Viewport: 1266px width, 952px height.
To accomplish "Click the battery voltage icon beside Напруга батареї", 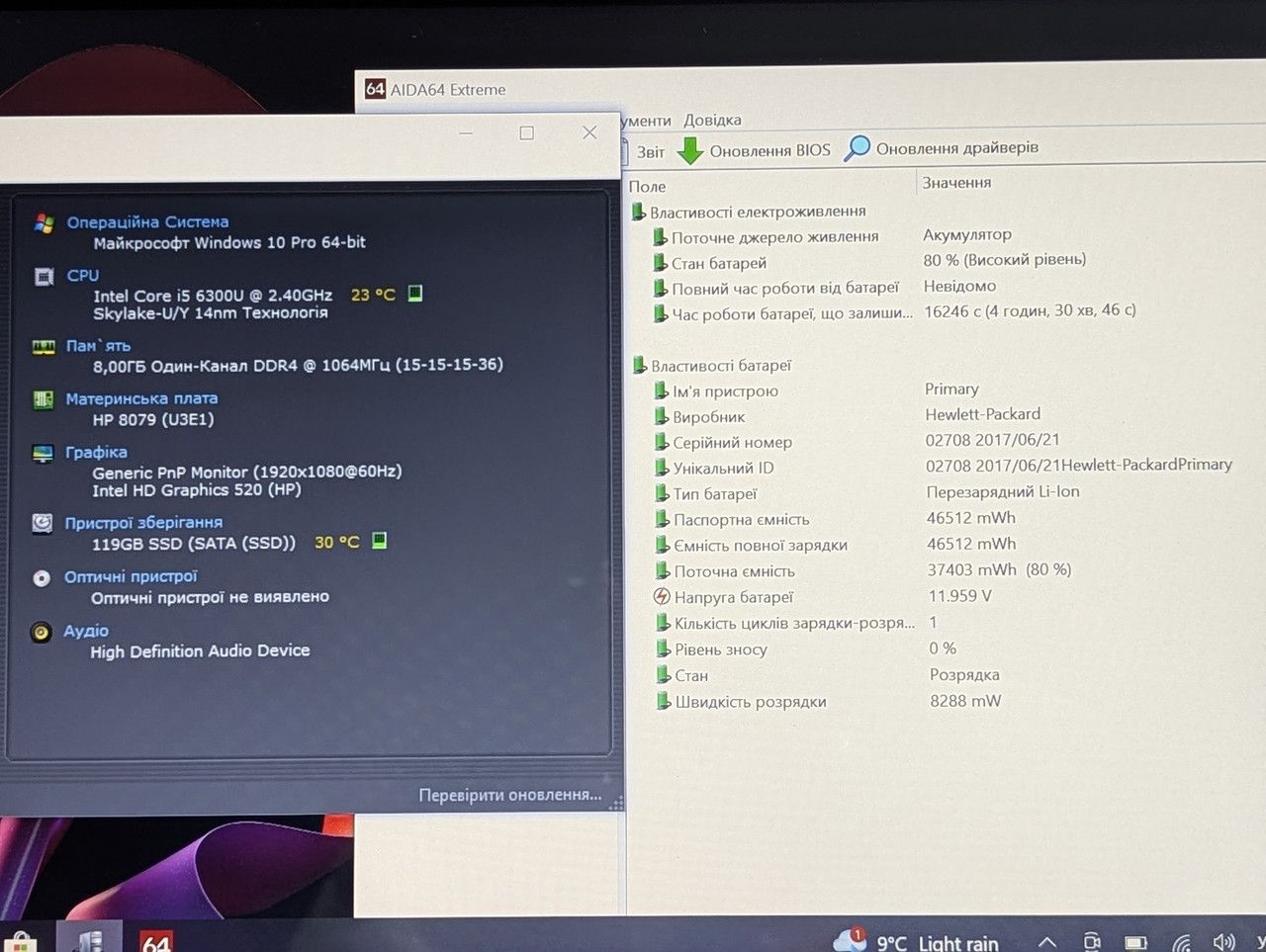I will point(662,597).
